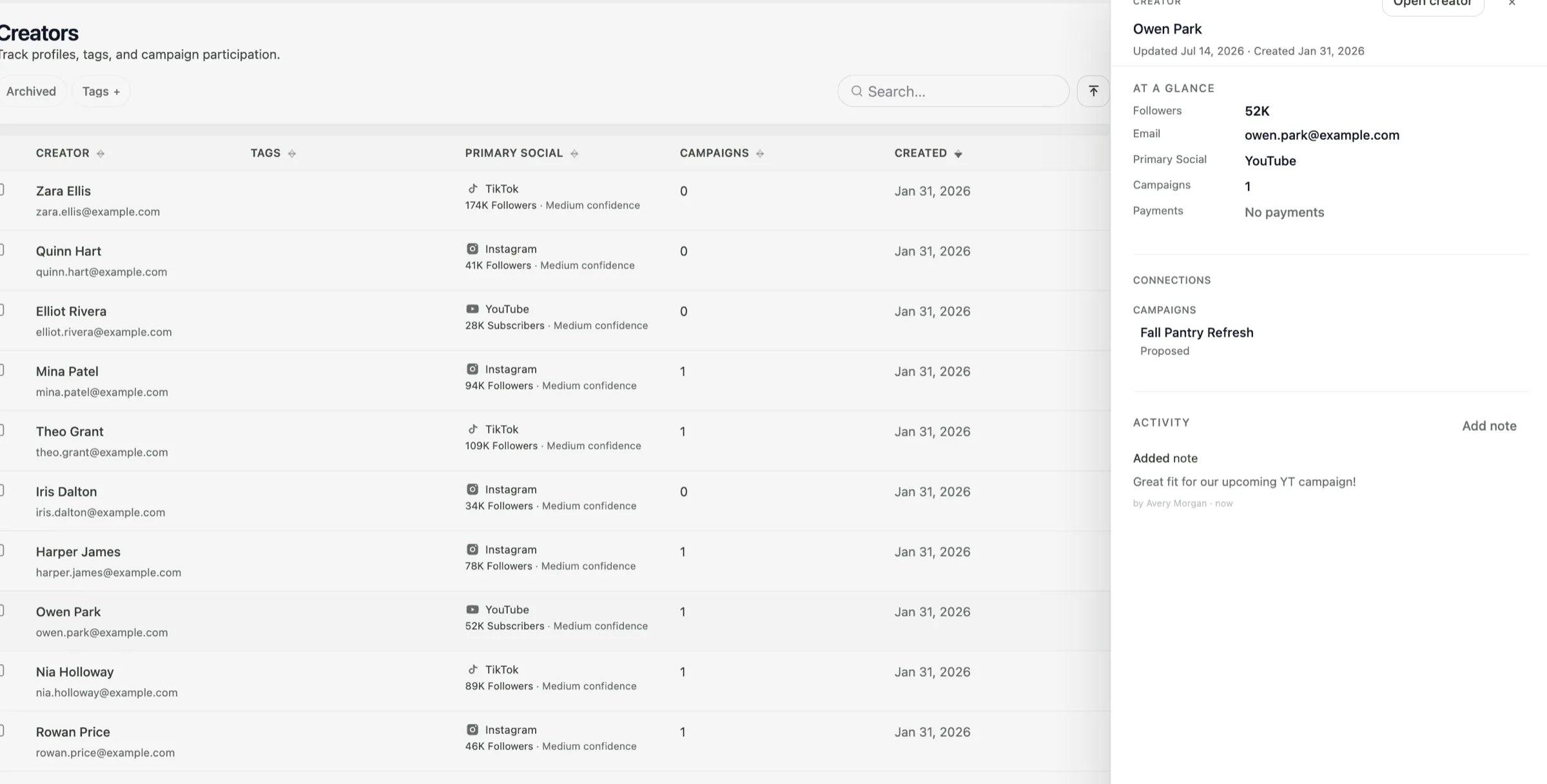Click the Open creator button
Viewport: 1547px width, 784px height.
point(1433,4)
